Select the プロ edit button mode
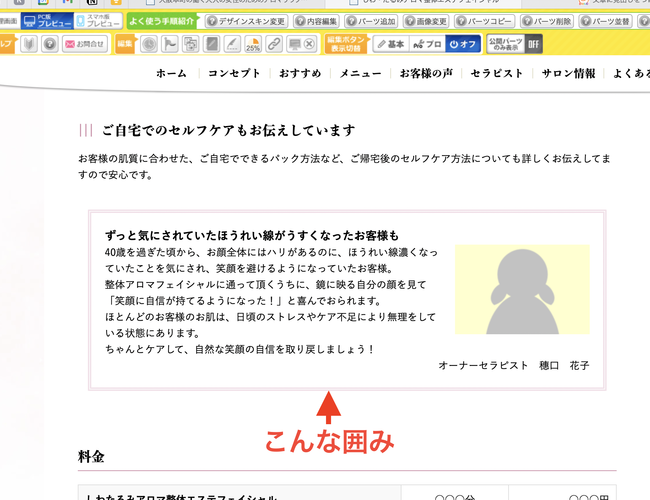 (426, 44)
